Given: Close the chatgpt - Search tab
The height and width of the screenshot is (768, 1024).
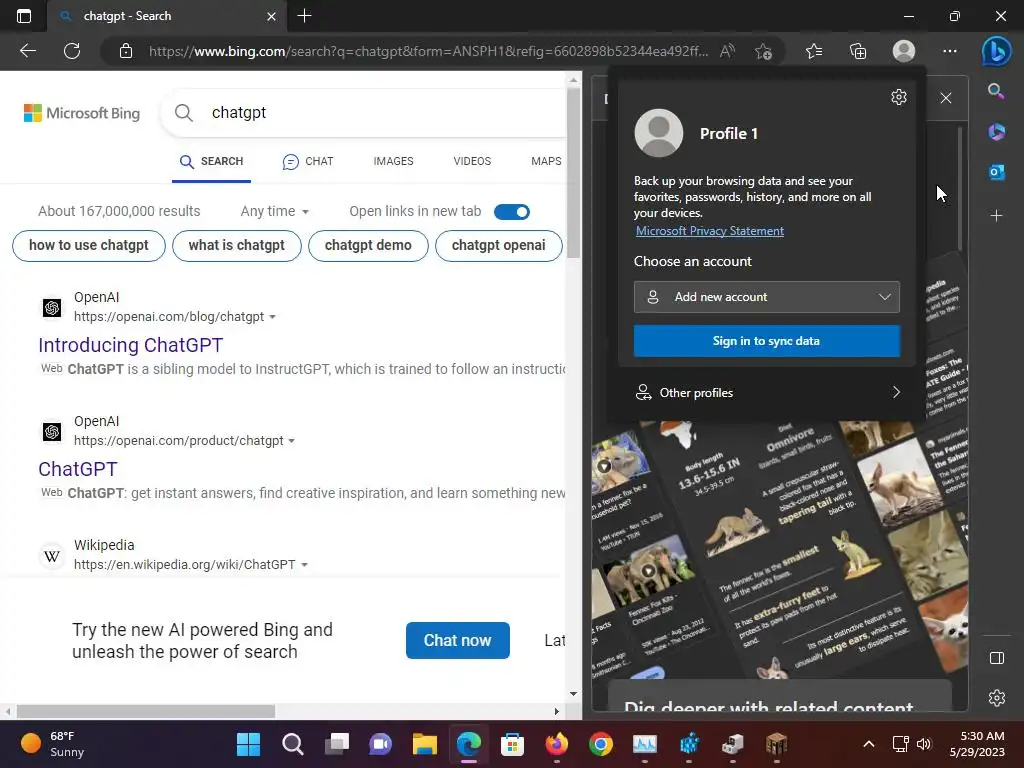Looking at the screenshot, I should coord(272,16).
